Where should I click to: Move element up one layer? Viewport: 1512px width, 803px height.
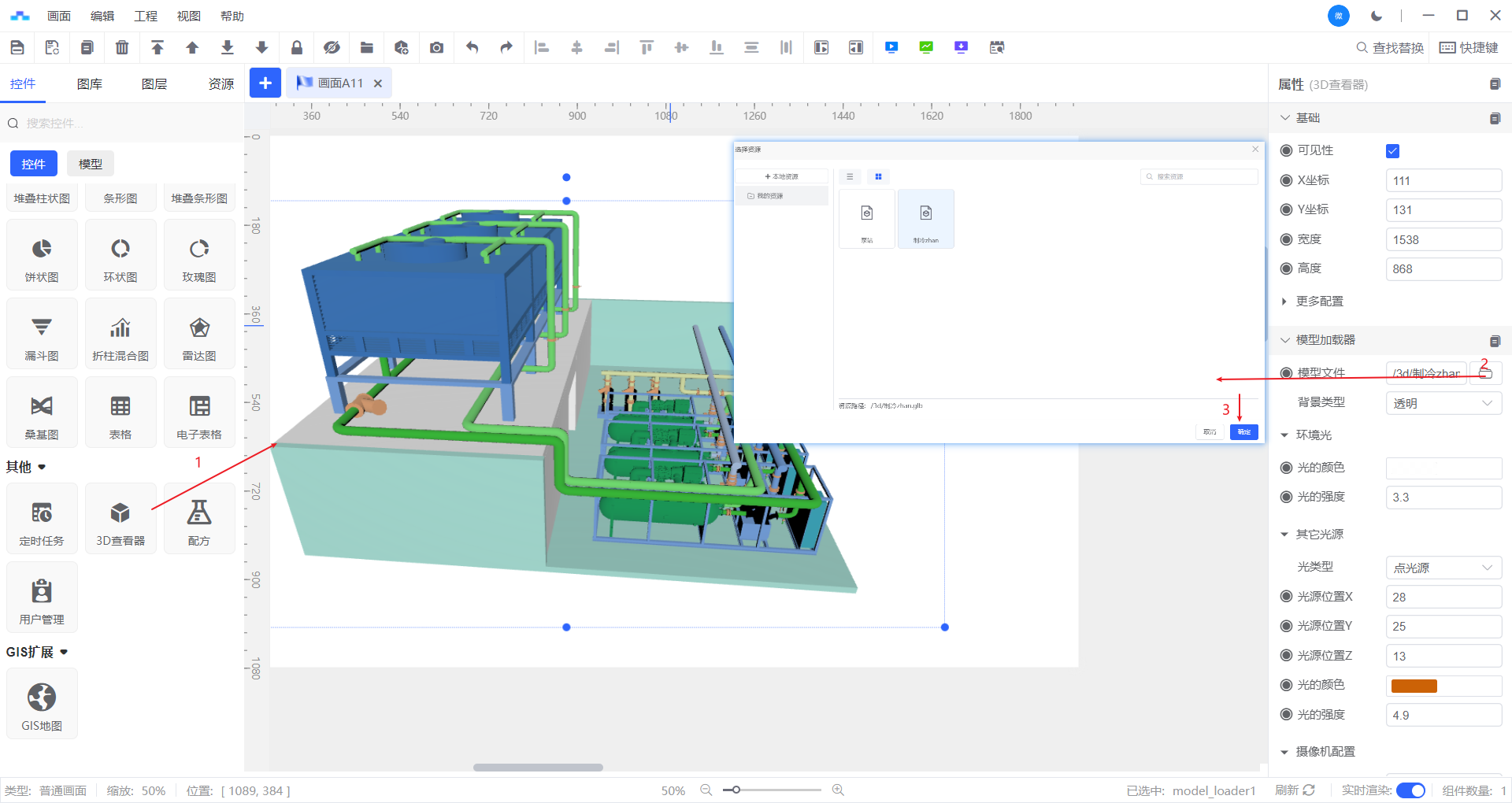192,47
